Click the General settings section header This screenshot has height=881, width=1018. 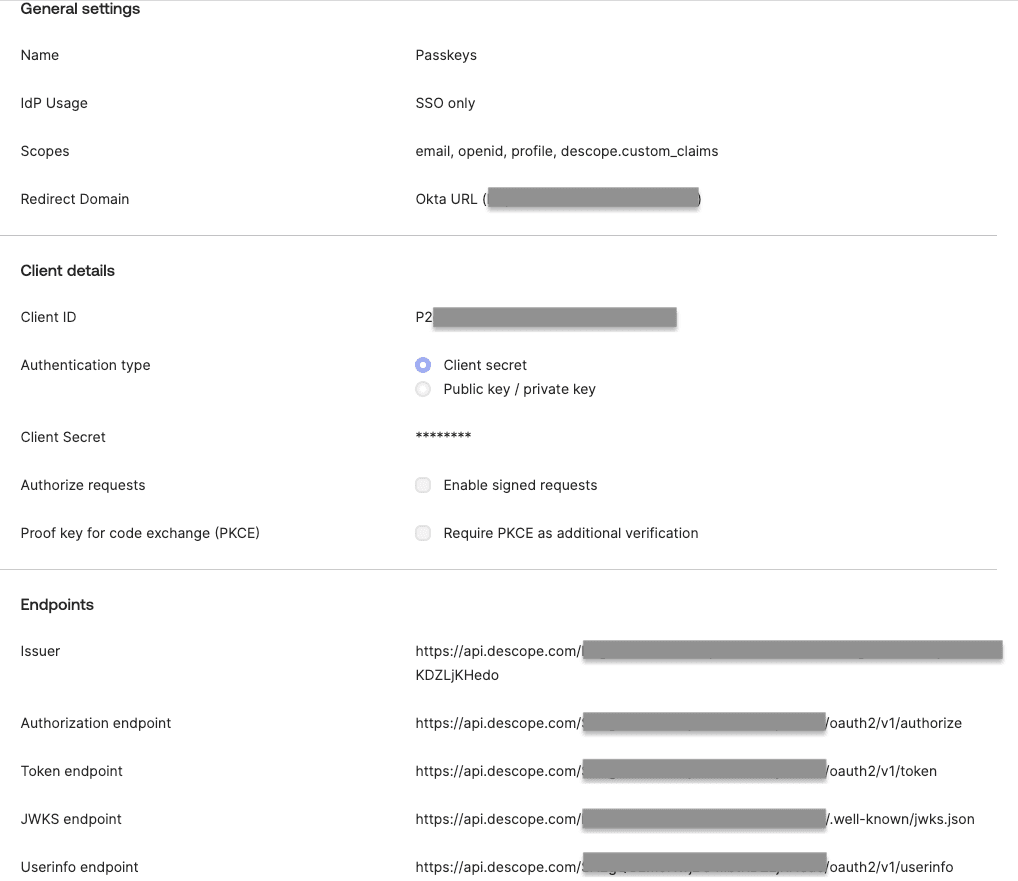coord(80,9)
